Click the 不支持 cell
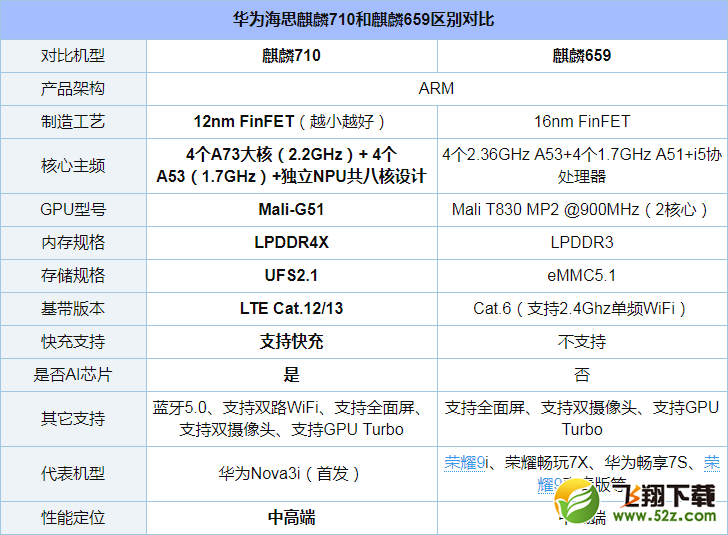 point(582,342)
